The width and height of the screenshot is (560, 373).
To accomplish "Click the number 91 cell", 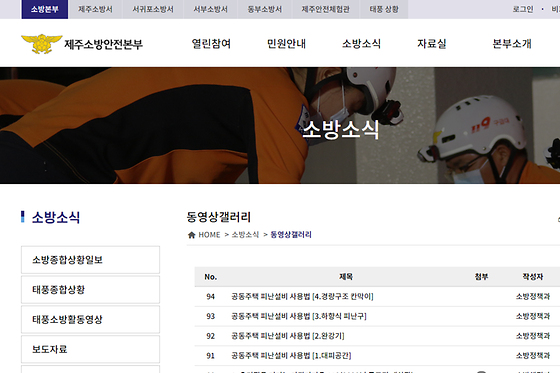I will point(211,356).
